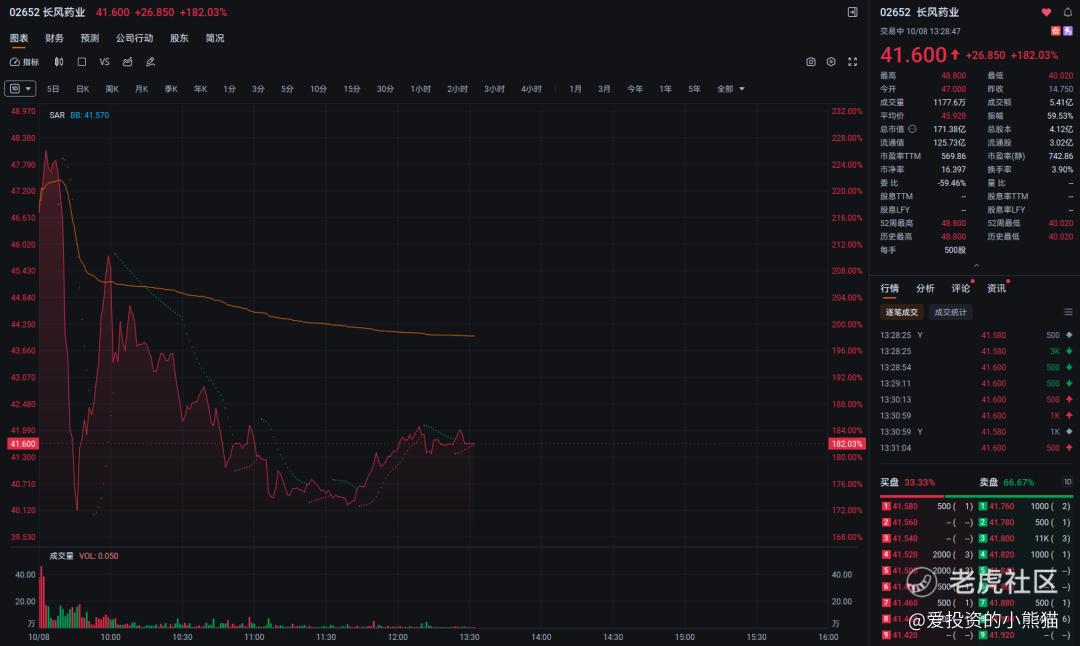
Task: Click the info circle next to 总市值
Action: pos(912,129)
